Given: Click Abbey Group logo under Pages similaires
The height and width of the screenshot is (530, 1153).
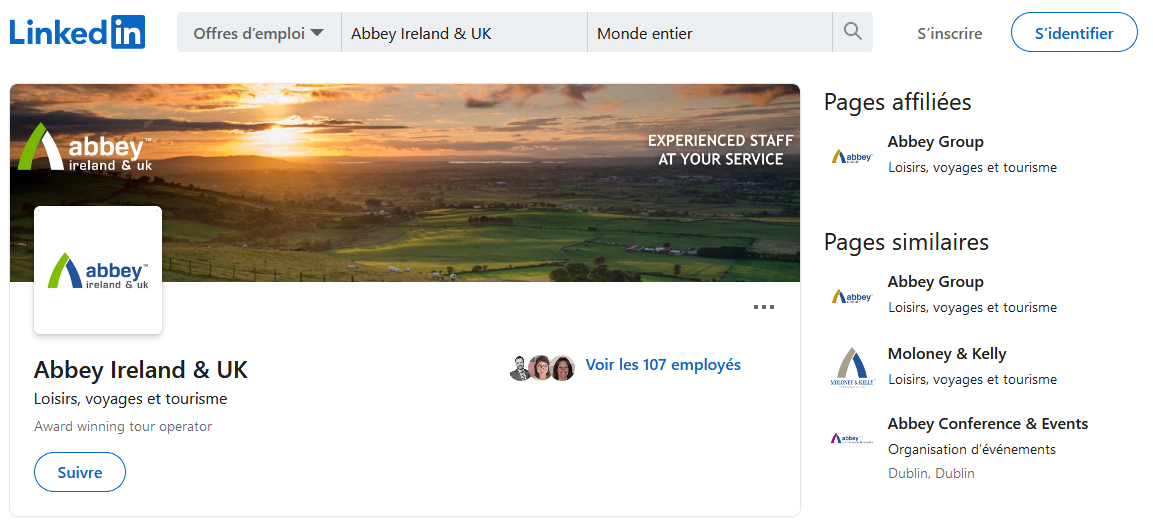Looking at the screenshot, I should click(x=852, y=296).
